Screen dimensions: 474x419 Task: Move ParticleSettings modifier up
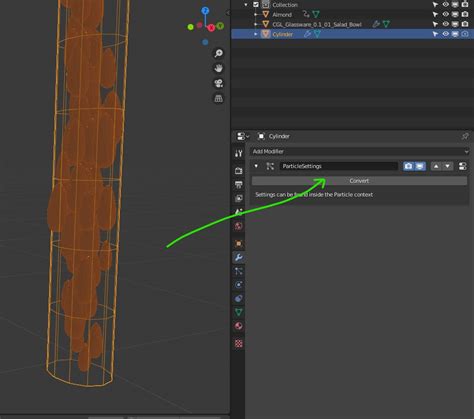tap(436, 166)
